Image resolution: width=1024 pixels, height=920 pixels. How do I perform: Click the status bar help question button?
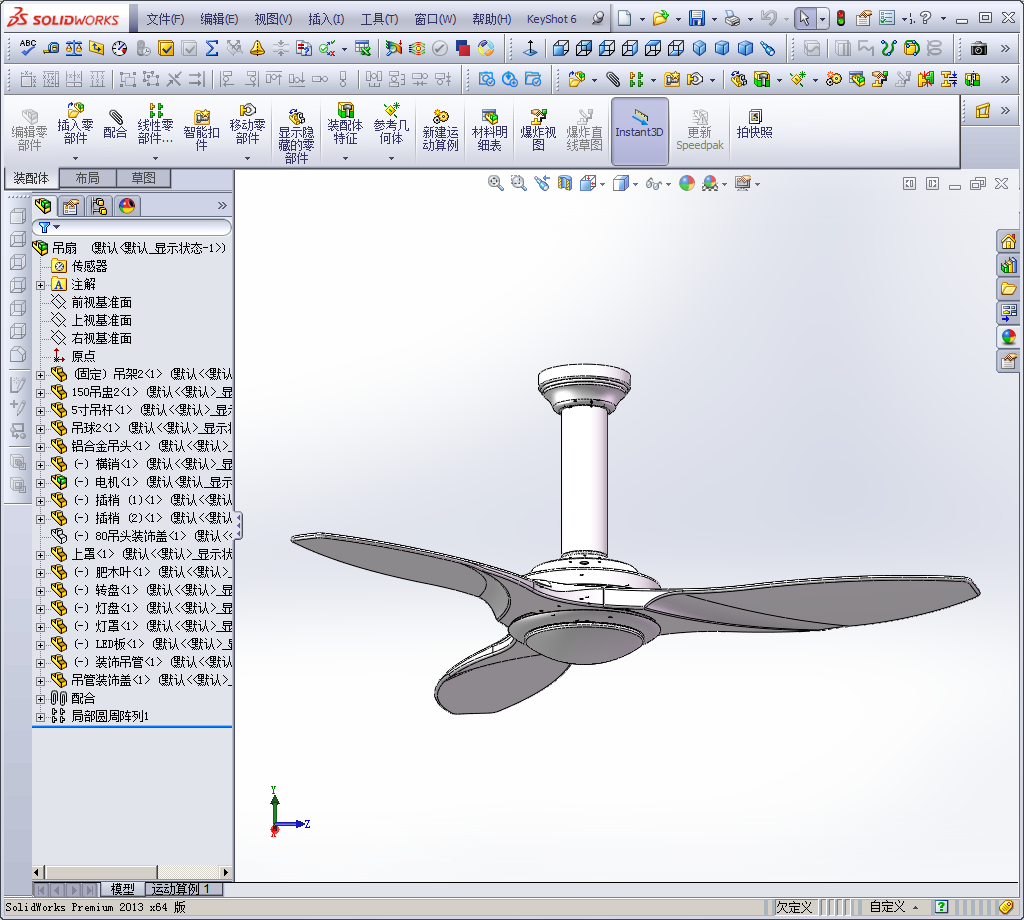click(941, 907)
